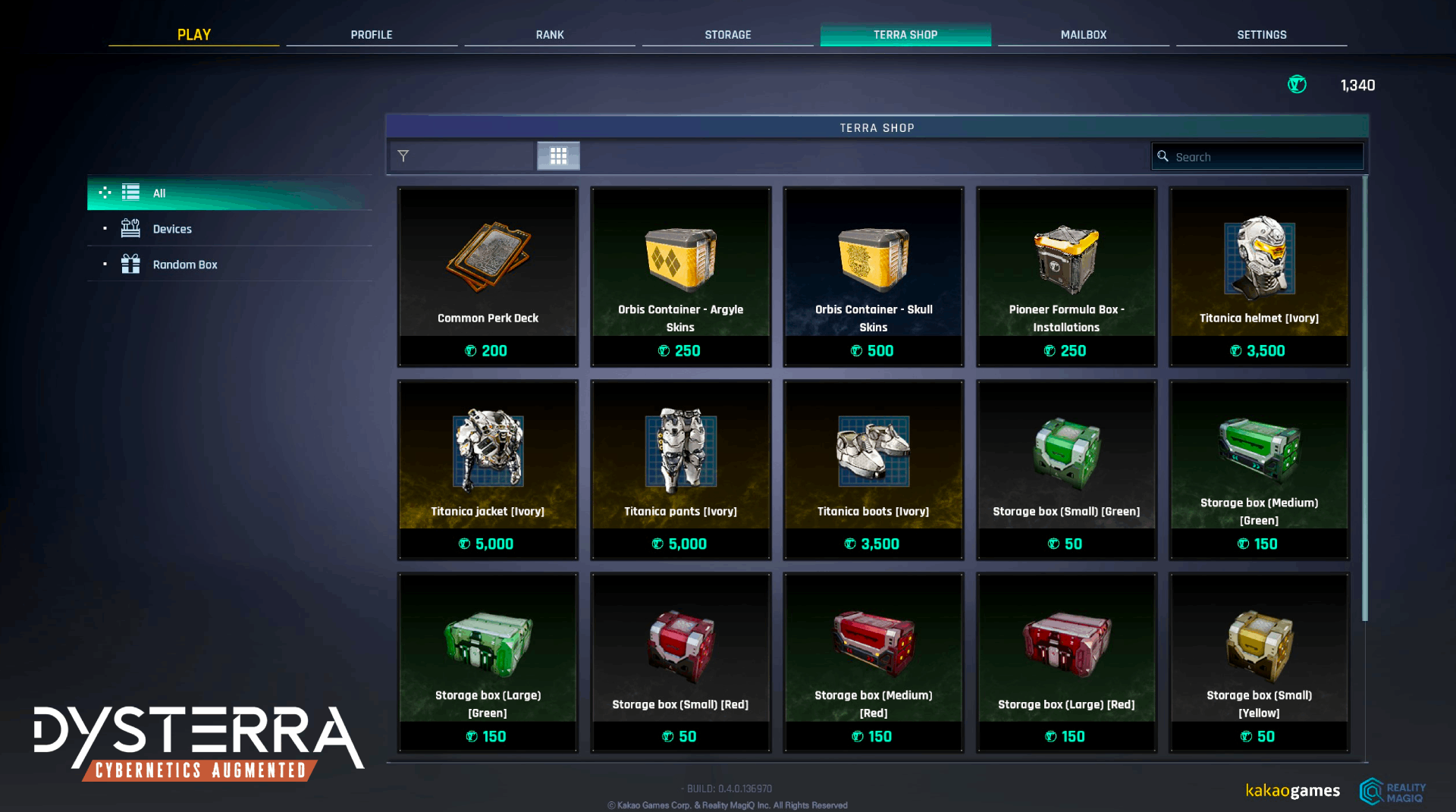This screenshot has height=812, width=1456.
Task: Select the Random Box gift icon
Action: 130,264
